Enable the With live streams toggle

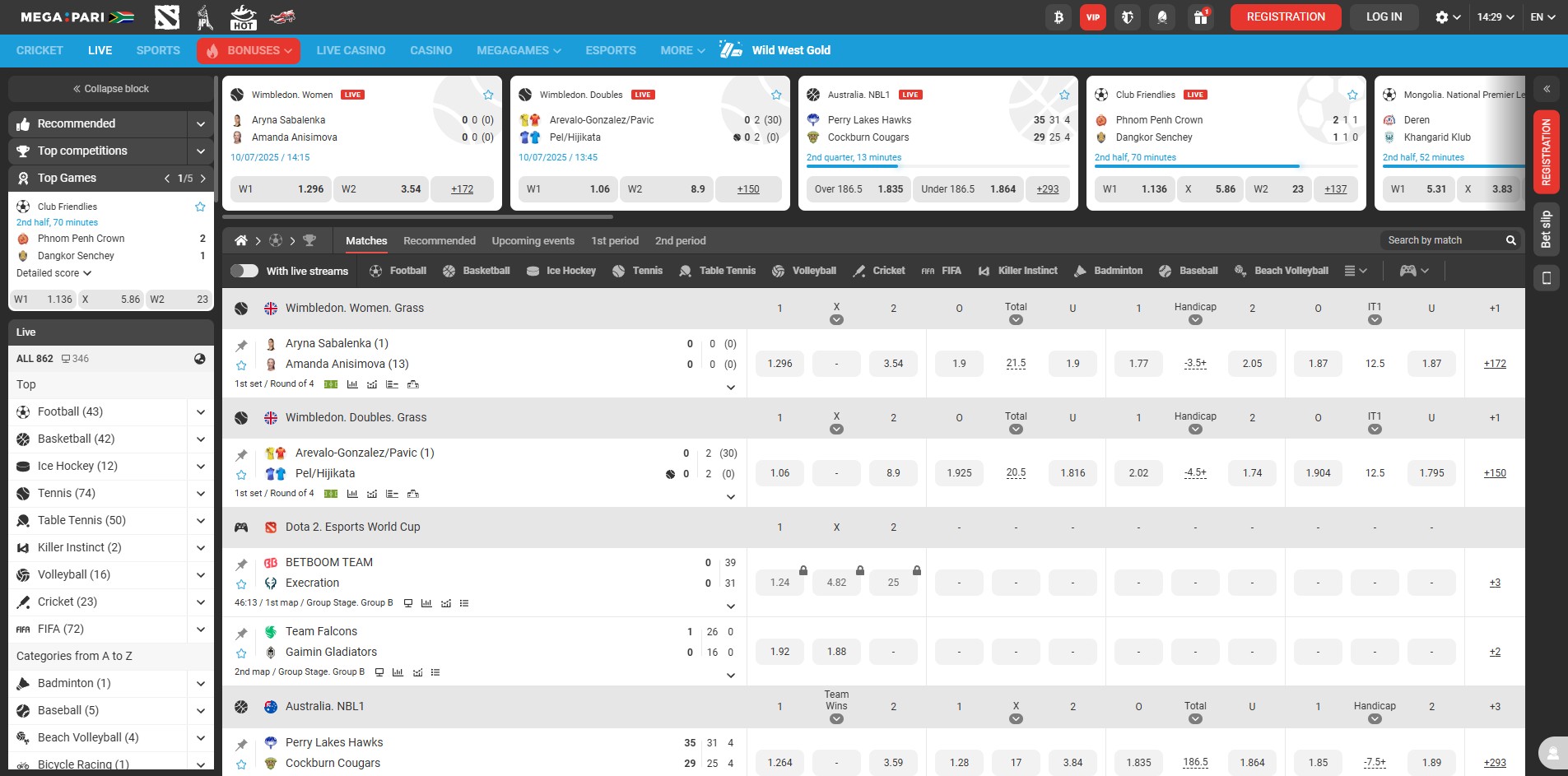tap(244, 270)
